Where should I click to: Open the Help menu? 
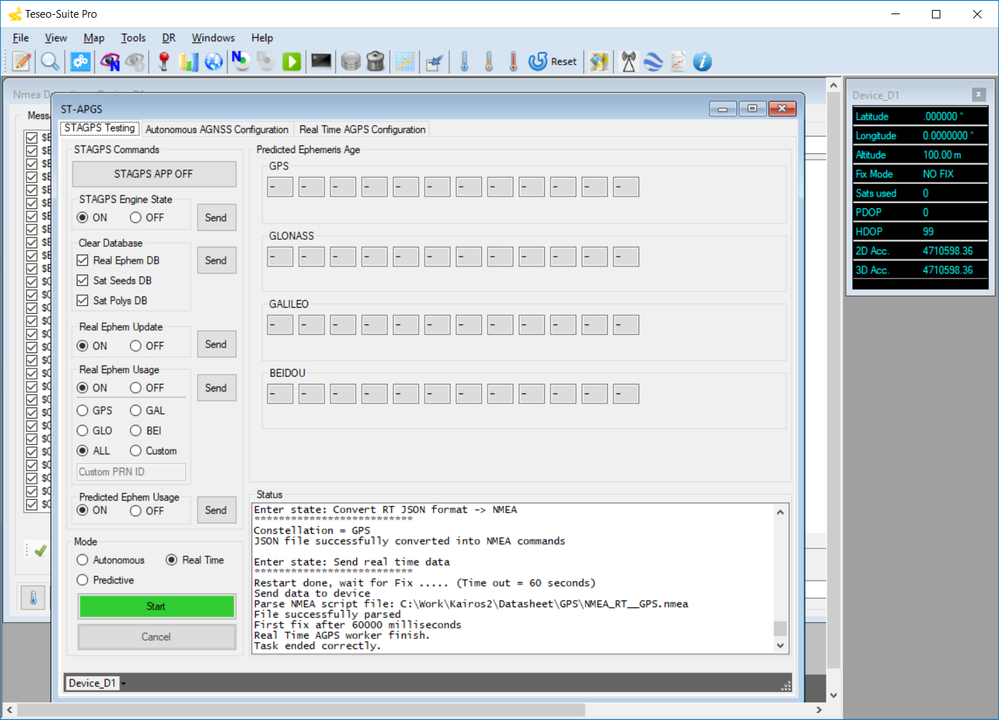[262, 38]
